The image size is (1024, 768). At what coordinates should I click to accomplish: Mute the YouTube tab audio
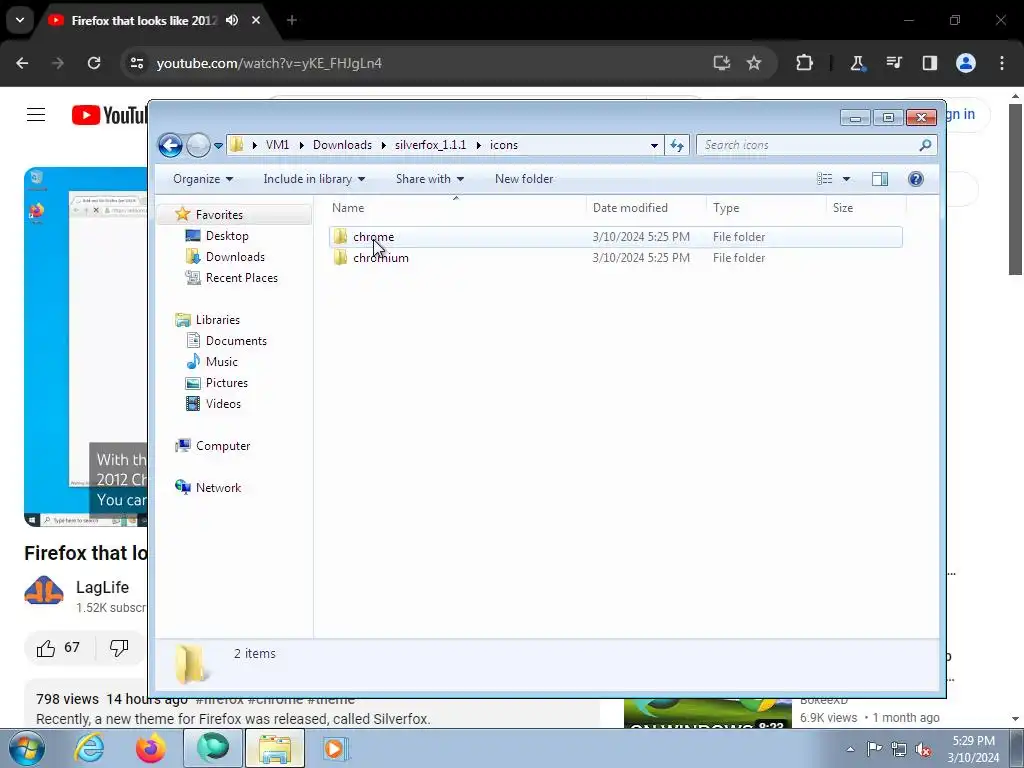pos(232,20)
